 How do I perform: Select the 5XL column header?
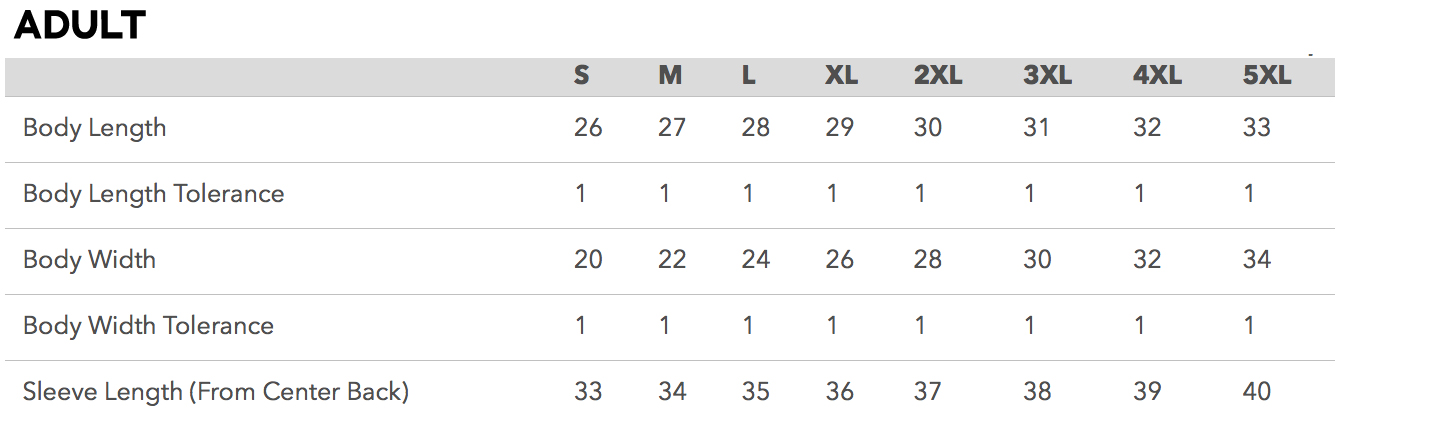point(1267,76)
